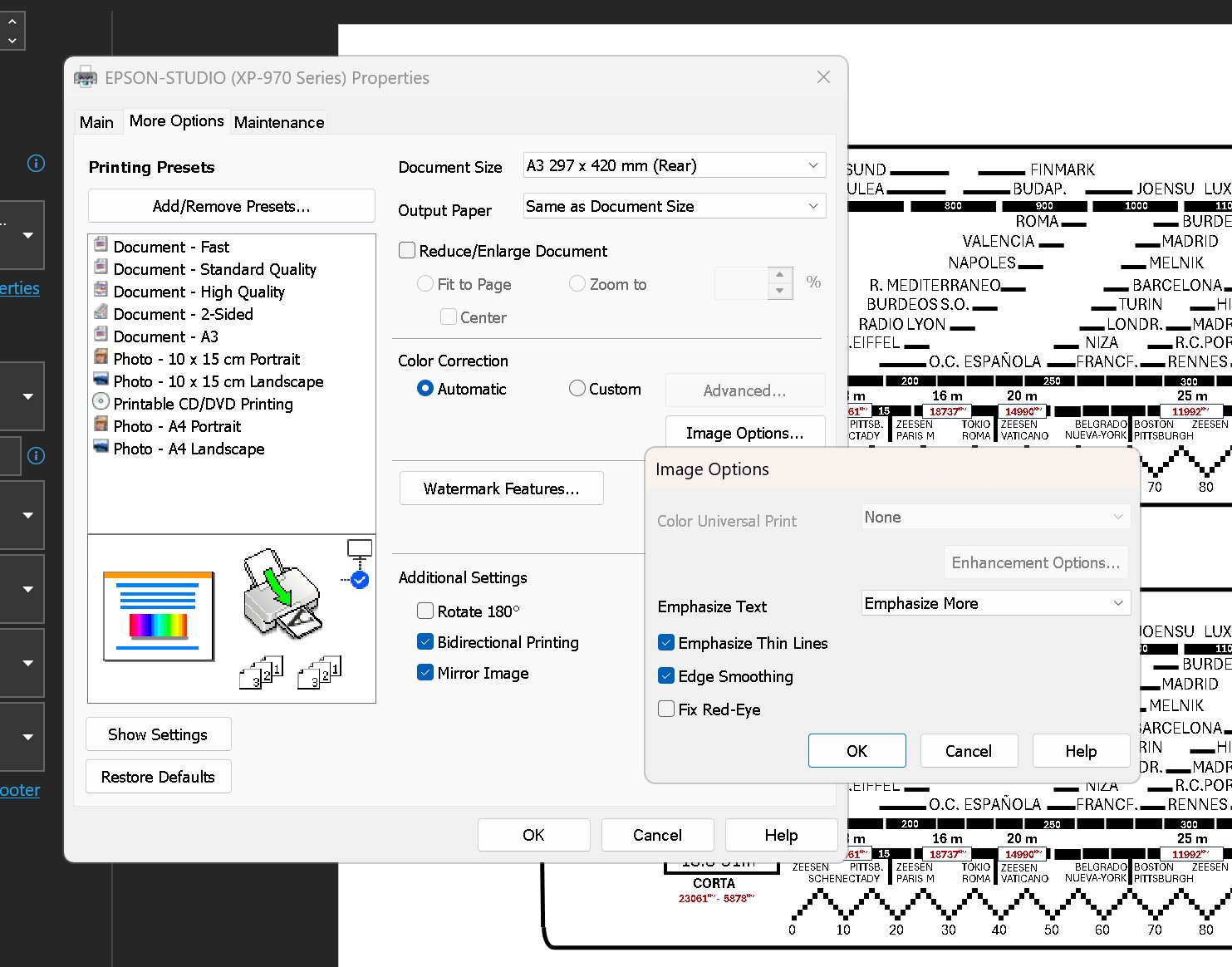The height and width of the screenshot is (967, 1232).
Task: Enable the Rotate 180° checkbox
Action: click(425, 611)
